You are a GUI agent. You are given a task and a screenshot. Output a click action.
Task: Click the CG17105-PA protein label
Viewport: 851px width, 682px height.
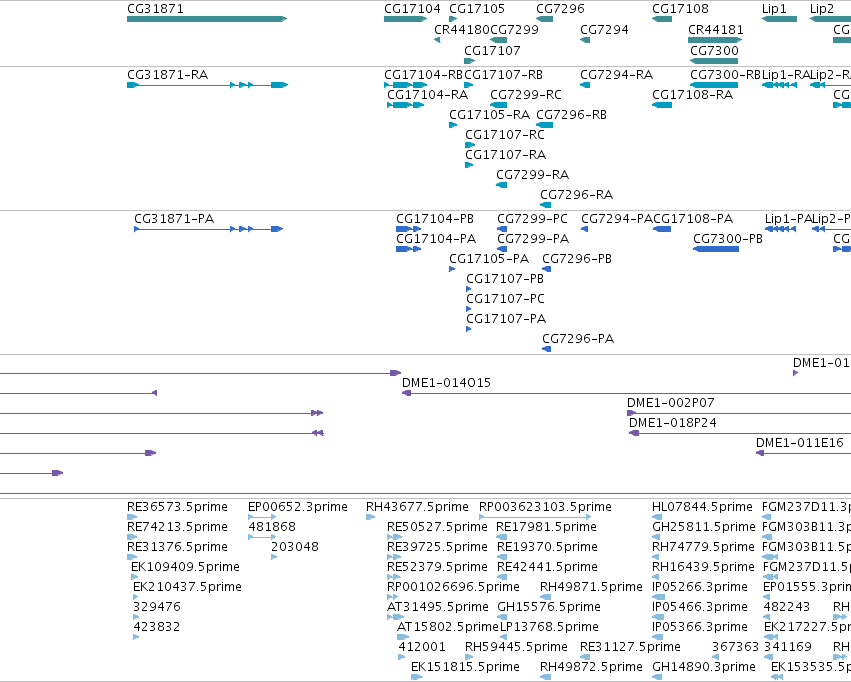[489, 259]
